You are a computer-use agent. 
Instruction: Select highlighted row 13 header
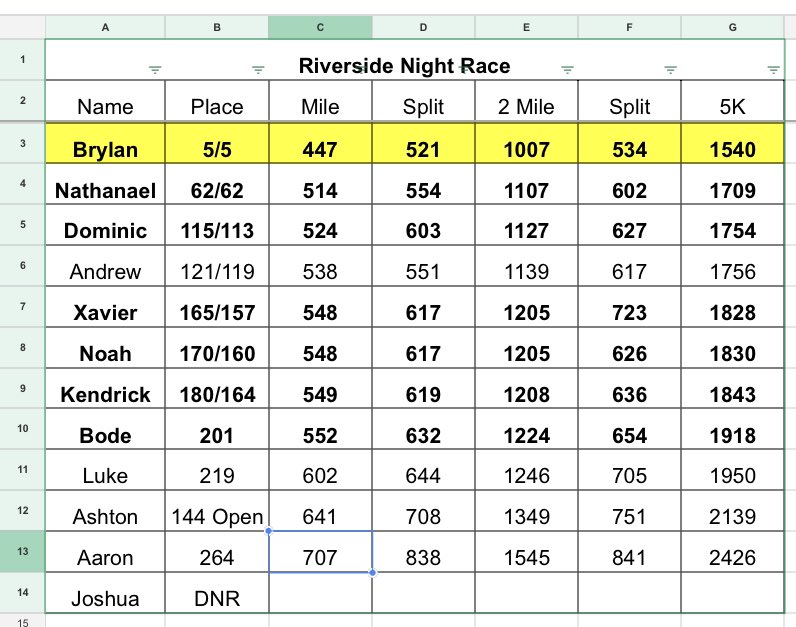(x=22, y=551)
